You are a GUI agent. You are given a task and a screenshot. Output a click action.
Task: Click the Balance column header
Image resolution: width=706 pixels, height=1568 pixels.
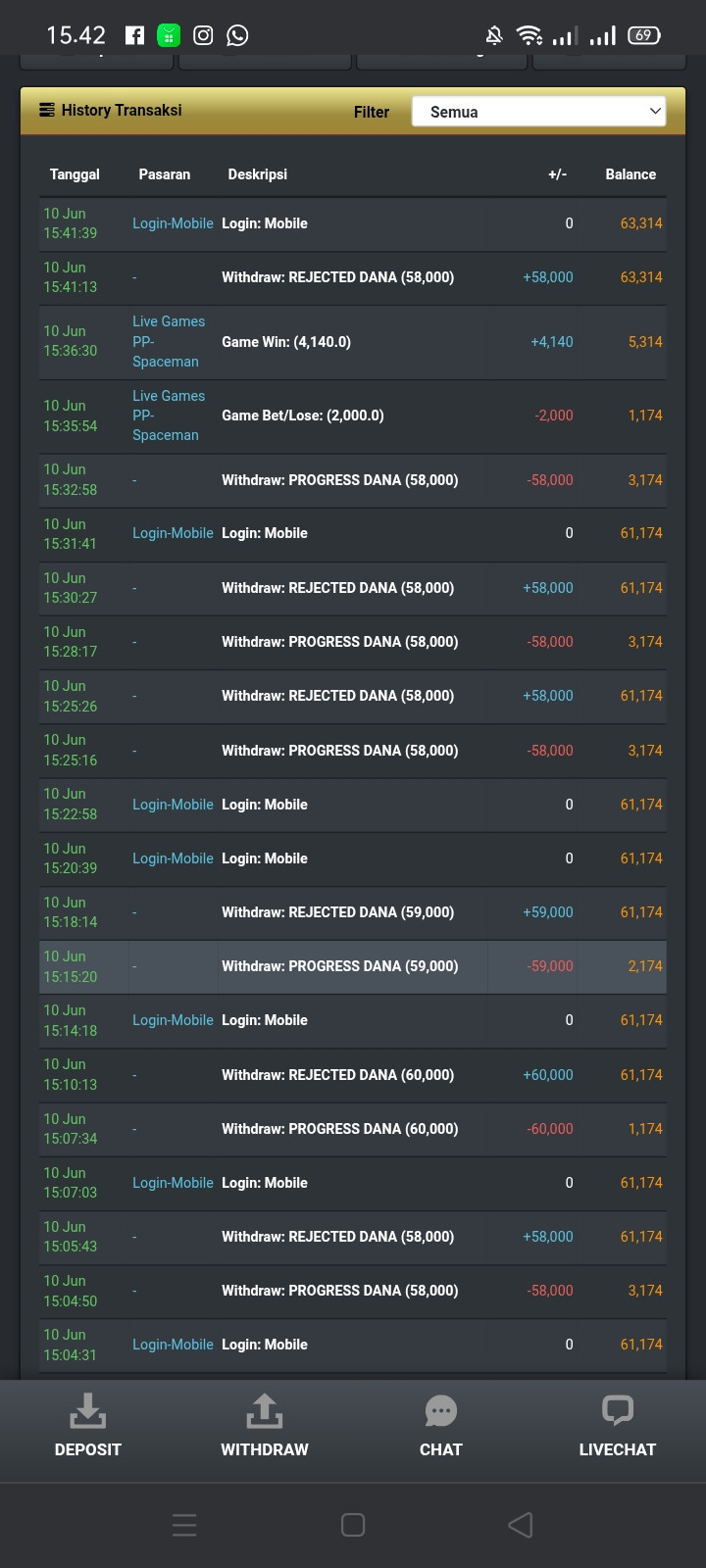pyautogui.click(x=630, y=174)
